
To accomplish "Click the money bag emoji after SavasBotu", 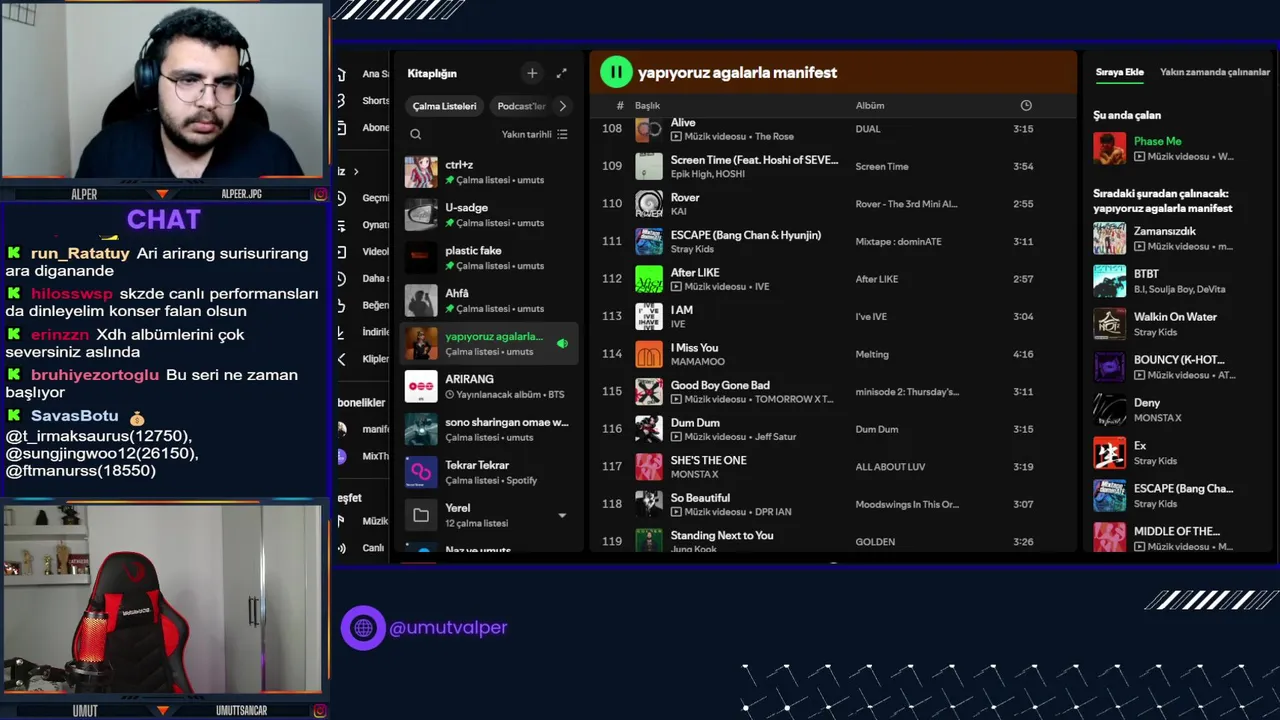I will click(x=137, y=417).
